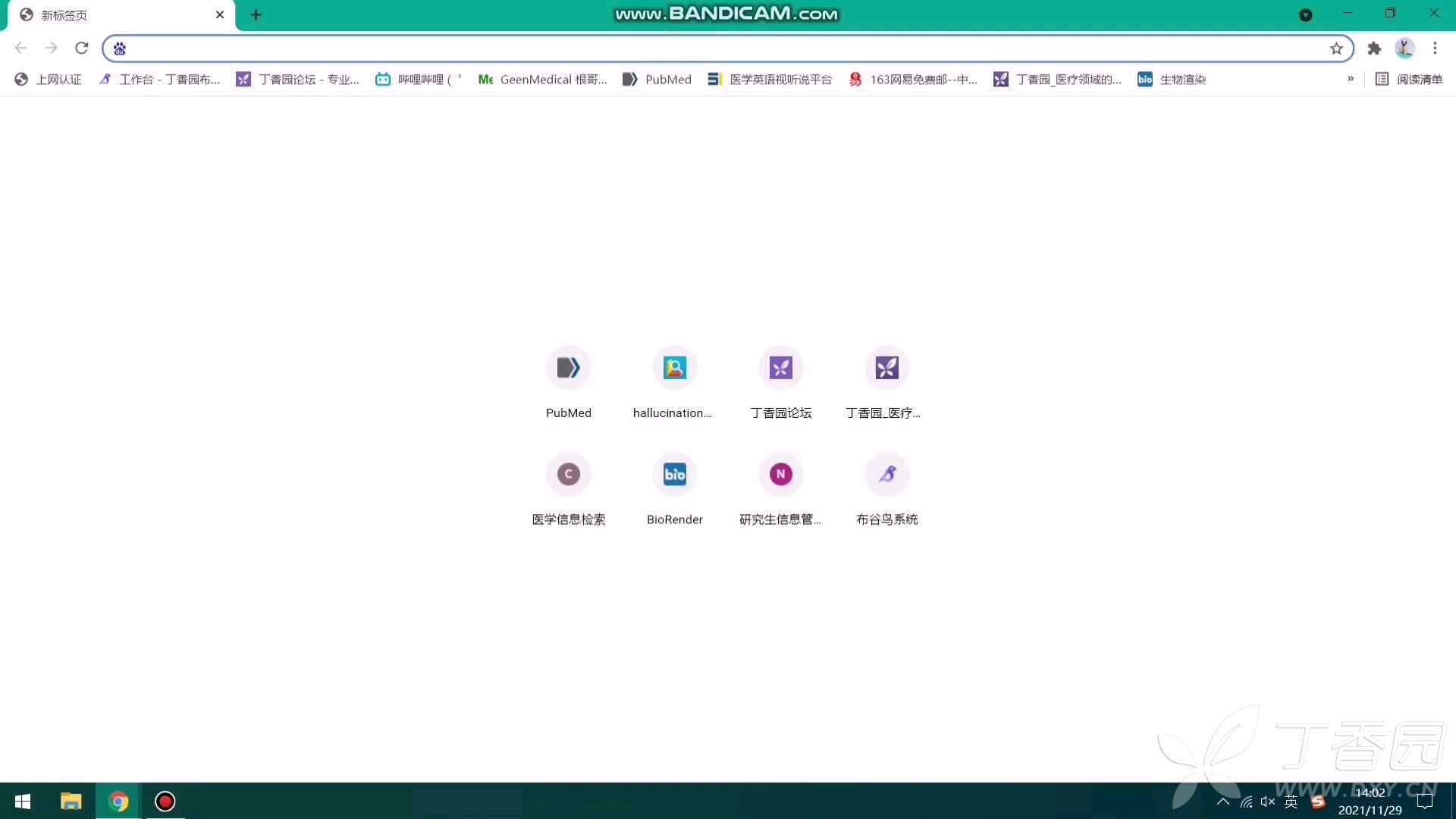Screen dimensions: 1456x819
Task: Switch to Chrome in the taskbar
Action: 118,802
